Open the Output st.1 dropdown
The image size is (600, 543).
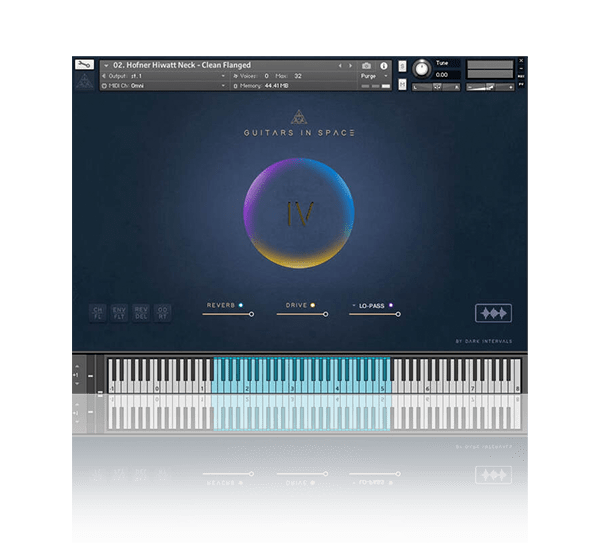point(166,76)
